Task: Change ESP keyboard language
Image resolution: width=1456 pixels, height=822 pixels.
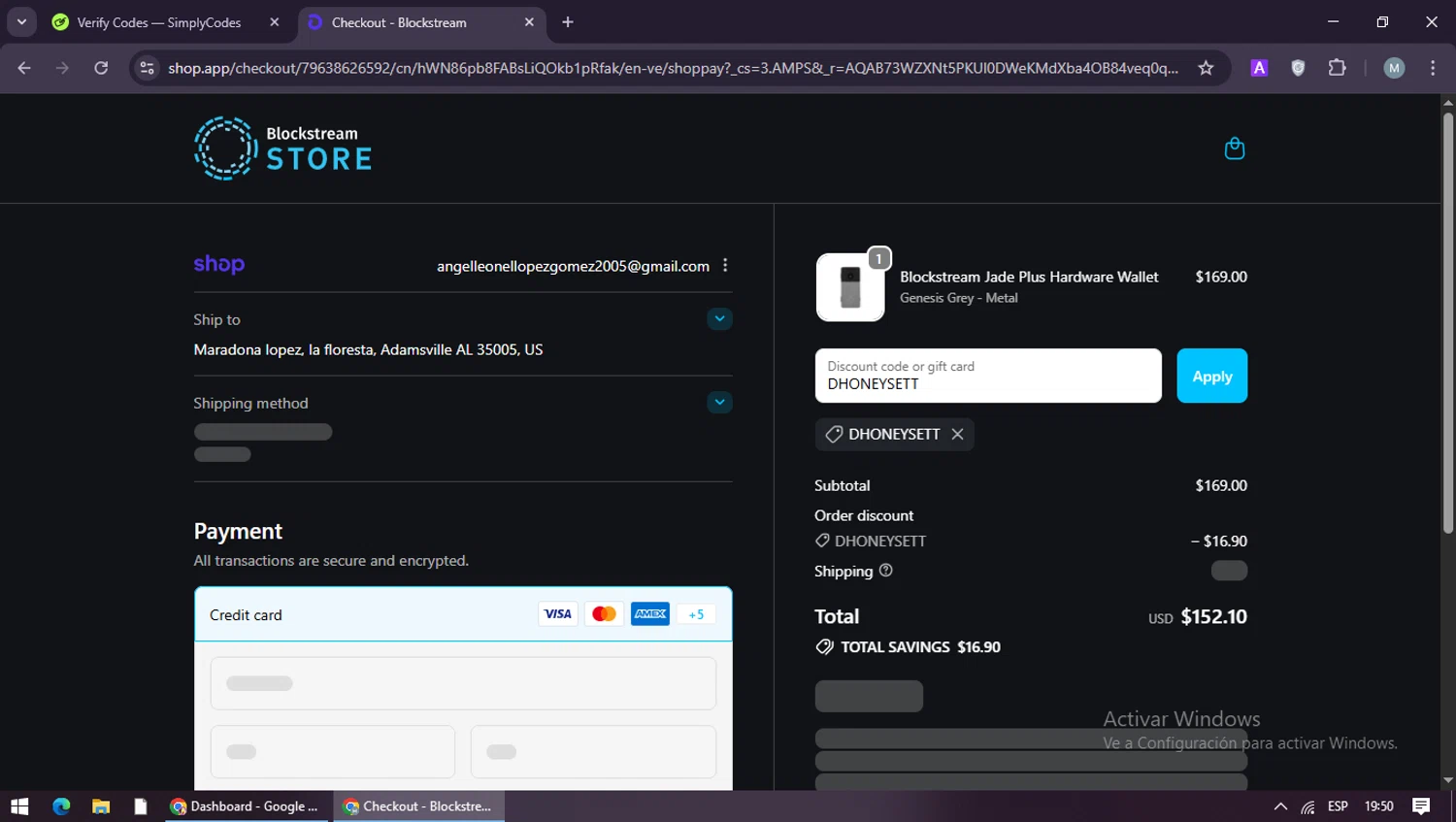Action: (x=1338, y=806)
